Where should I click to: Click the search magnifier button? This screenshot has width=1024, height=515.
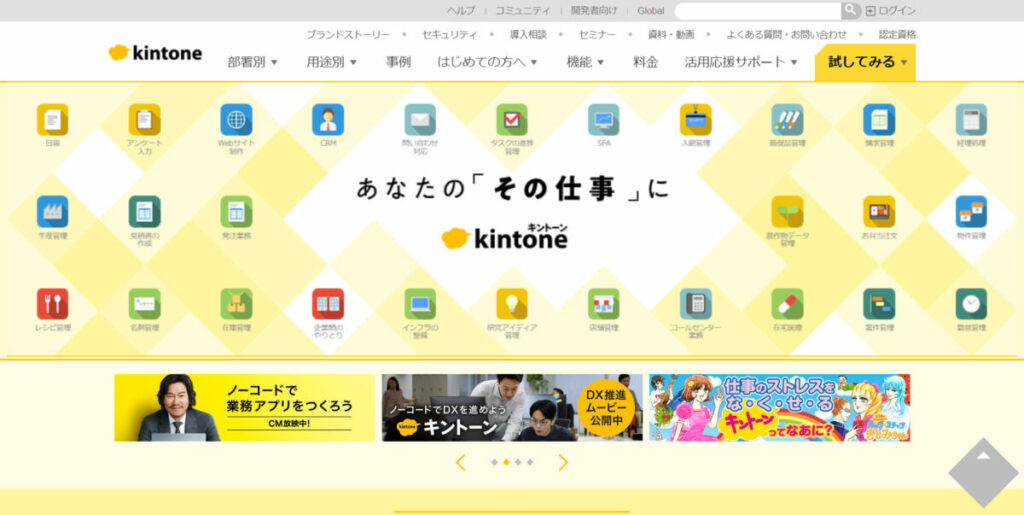pyautogui.click(x=850, y=10)
